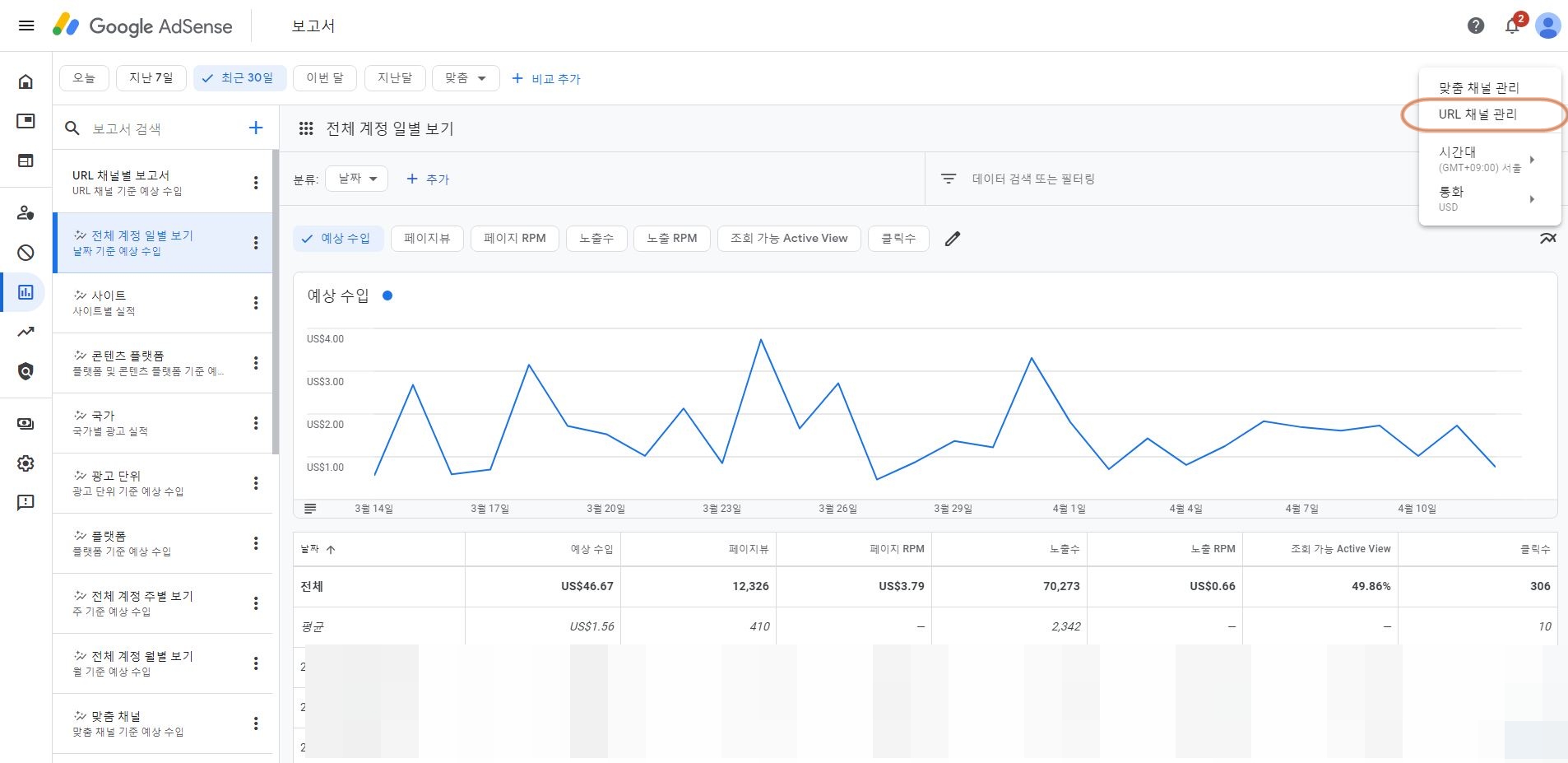Viewport: 1568px width, 763px height.
Task: Open the Sites icon in sidebar
Action: tap(26, 161)
